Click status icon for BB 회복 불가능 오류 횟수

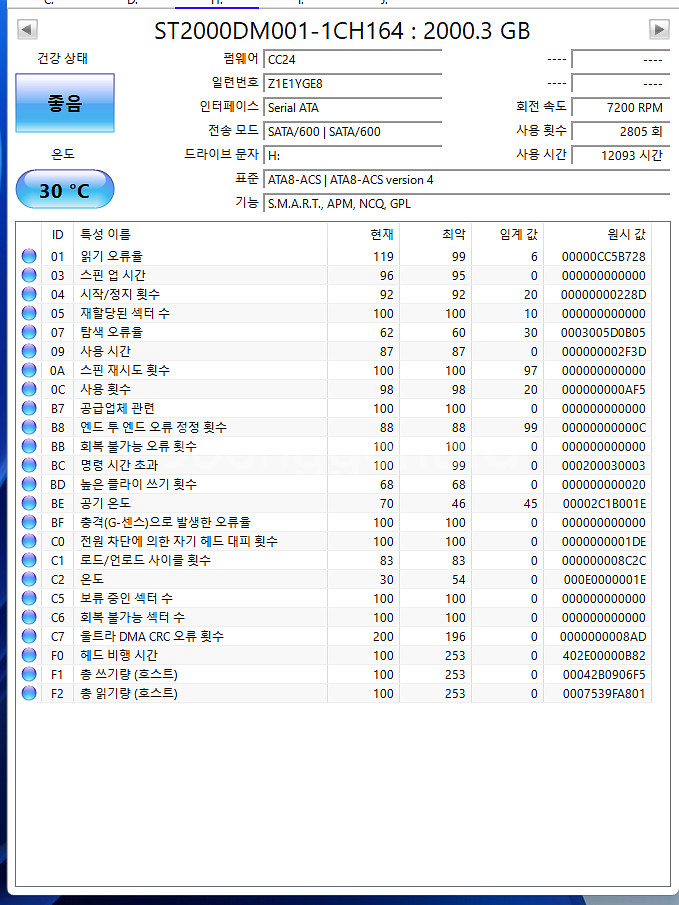pos(29,447)
